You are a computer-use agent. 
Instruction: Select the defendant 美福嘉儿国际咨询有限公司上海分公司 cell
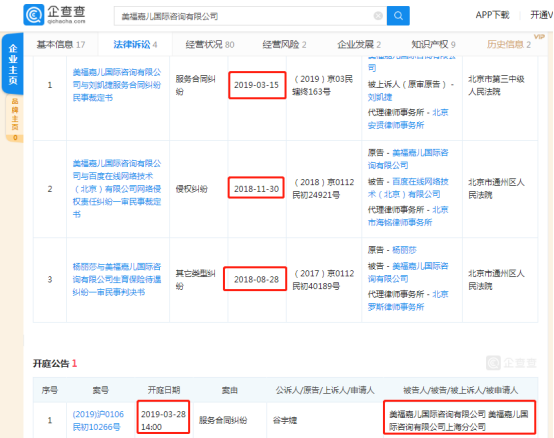click(x=459, y=420)
